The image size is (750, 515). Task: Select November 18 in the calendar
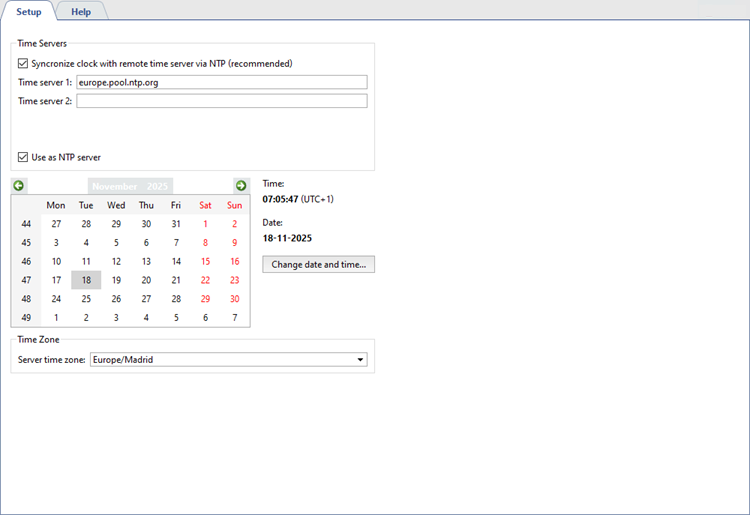tap(87, 280)
